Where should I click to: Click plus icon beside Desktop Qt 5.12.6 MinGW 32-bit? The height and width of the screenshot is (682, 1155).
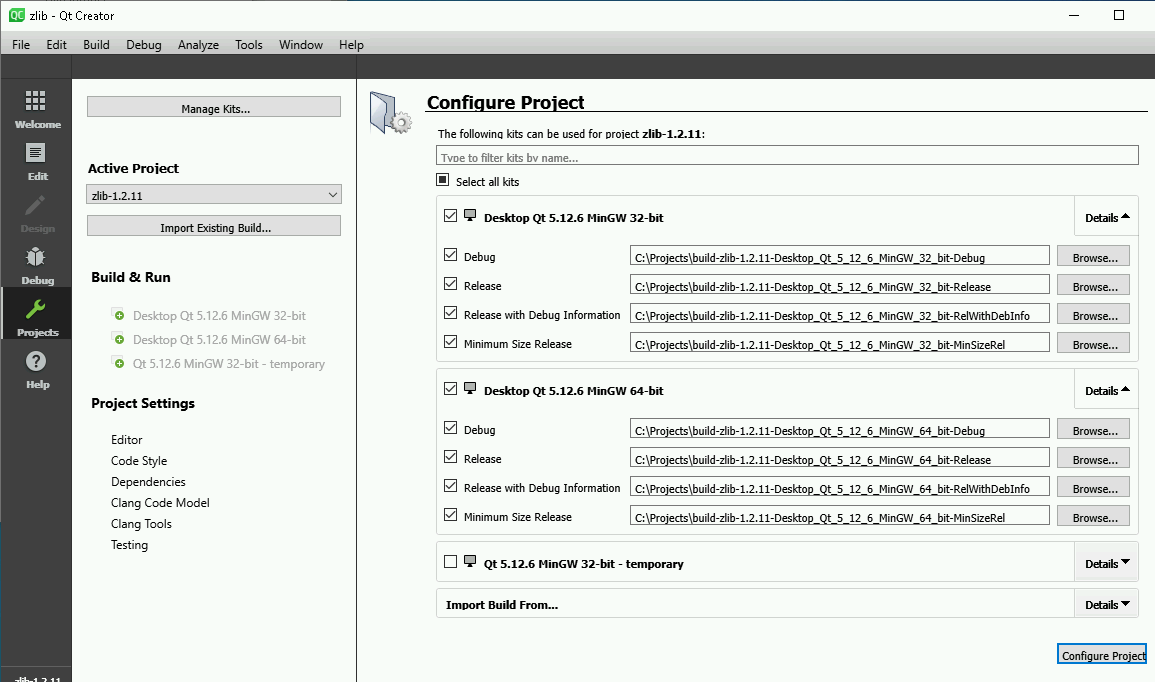(x=119, y=315)
